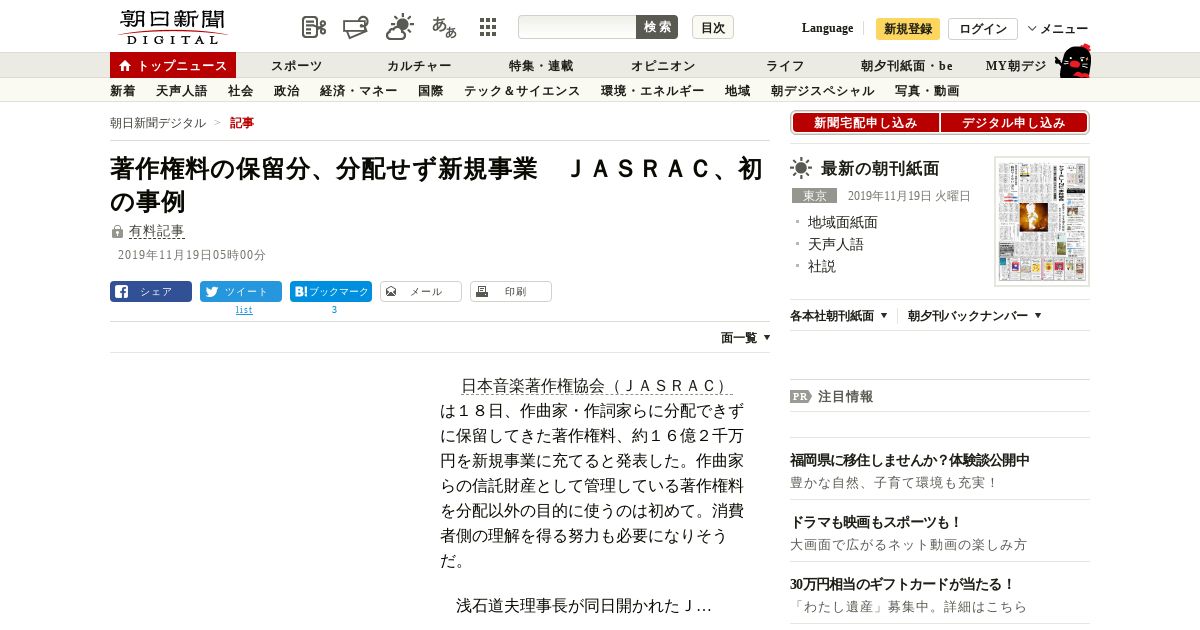Go to 新着 subsection
The width and height of the screenshot is (1200, 630).
point(123,91)
